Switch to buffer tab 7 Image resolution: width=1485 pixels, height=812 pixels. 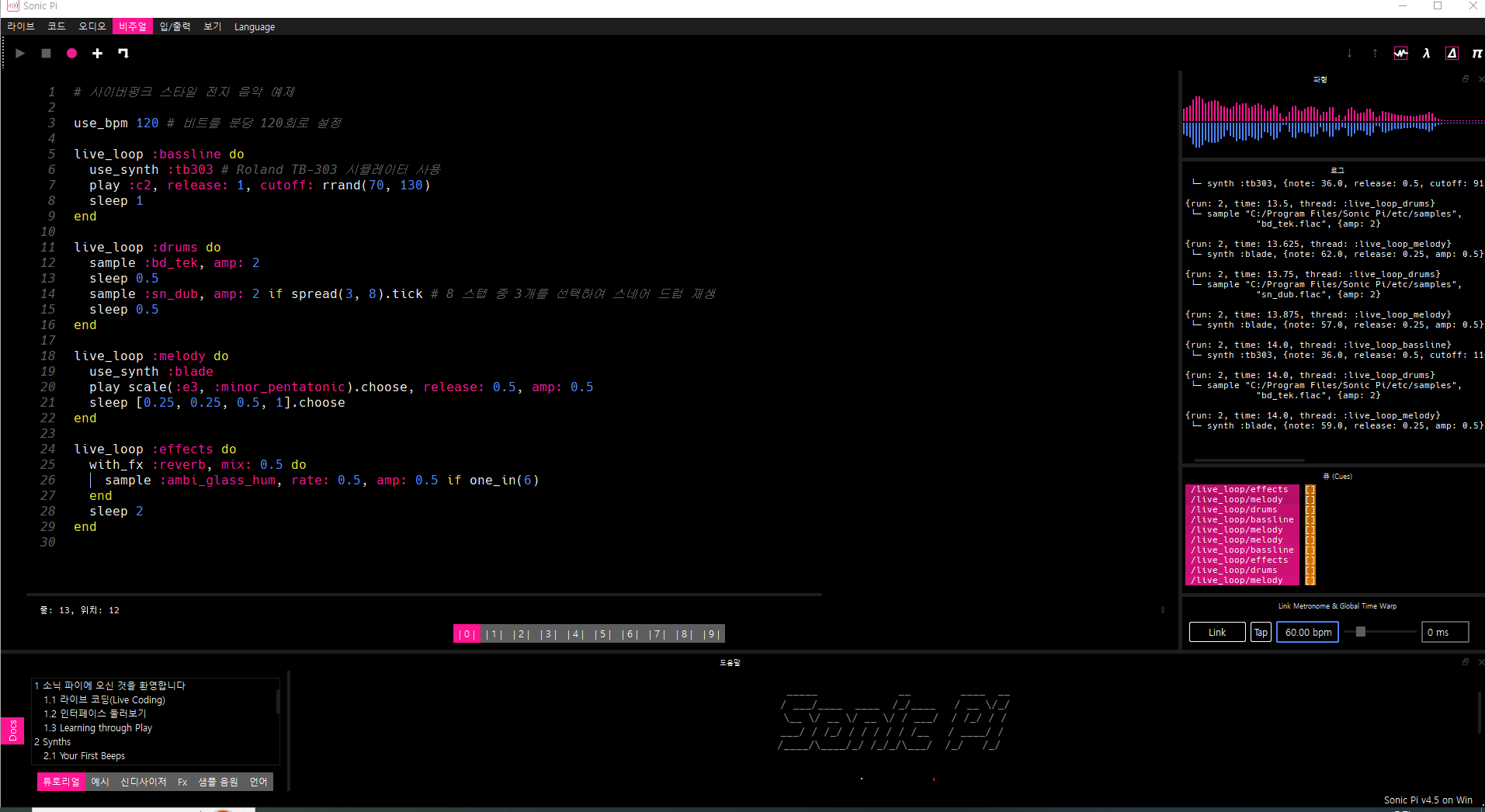657,634
